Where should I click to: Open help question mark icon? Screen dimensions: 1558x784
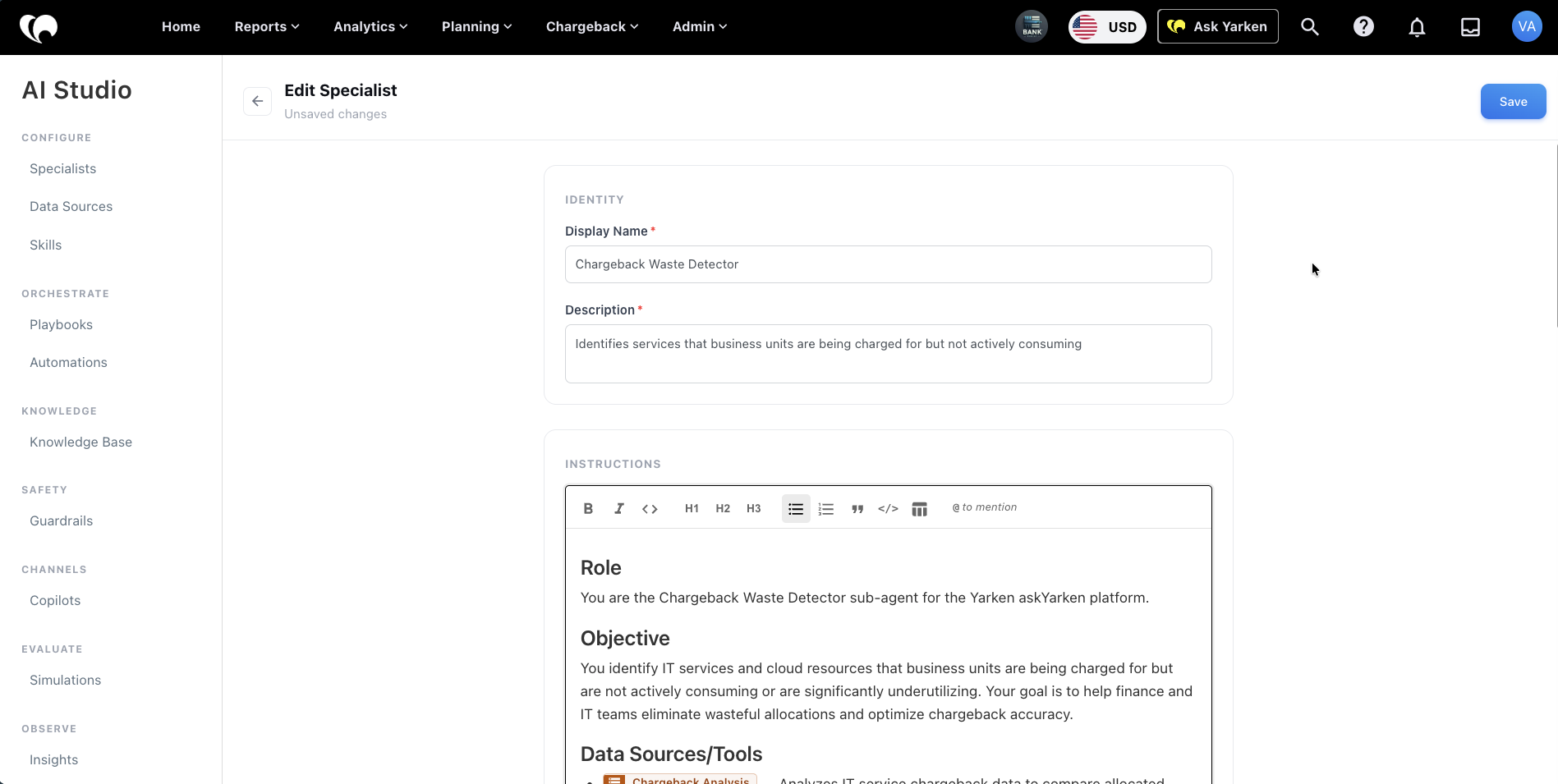(x=1363, y=27)
